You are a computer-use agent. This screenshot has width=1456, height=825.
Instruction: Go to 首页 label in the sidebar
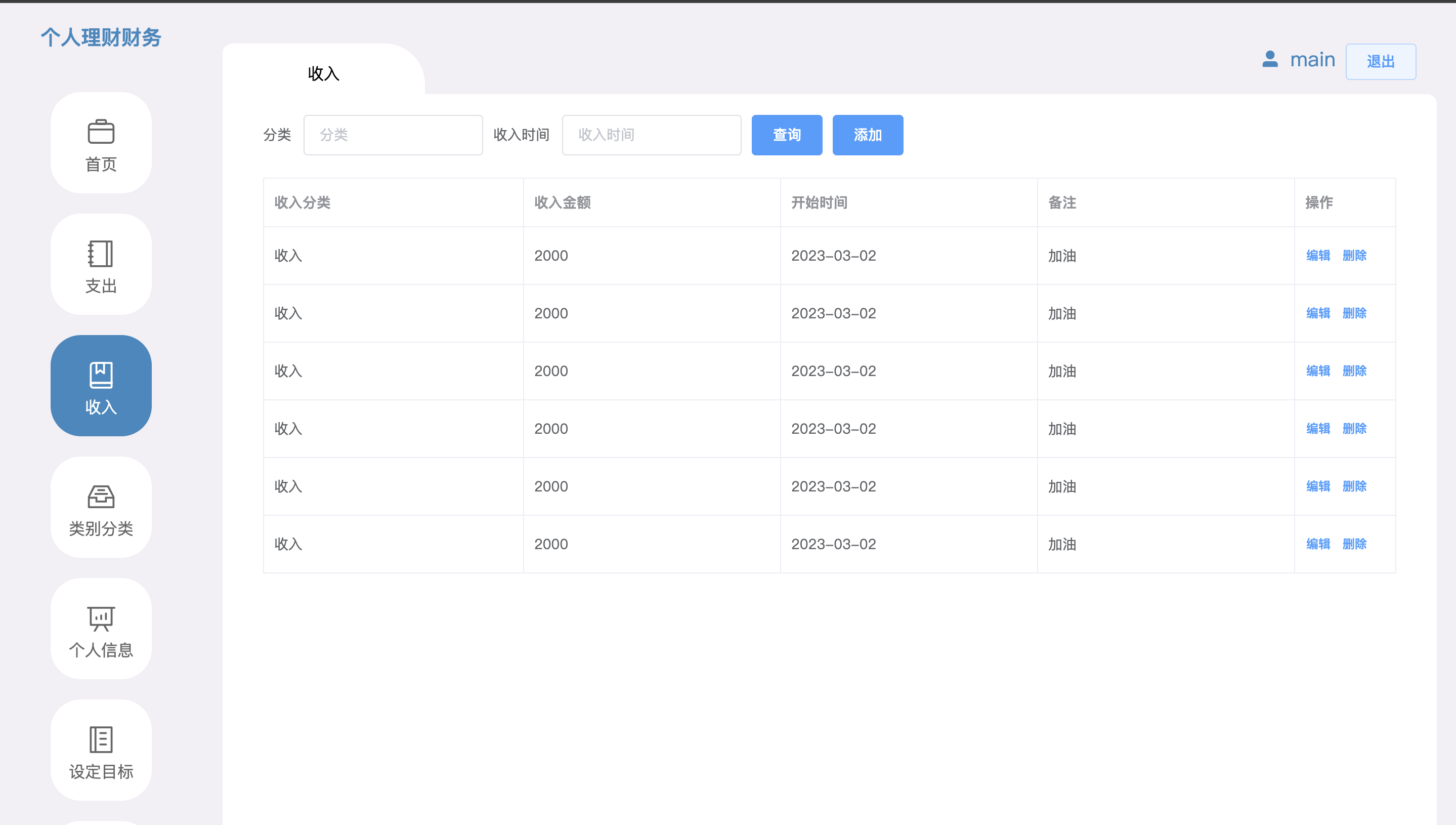(x=101, y=164)
